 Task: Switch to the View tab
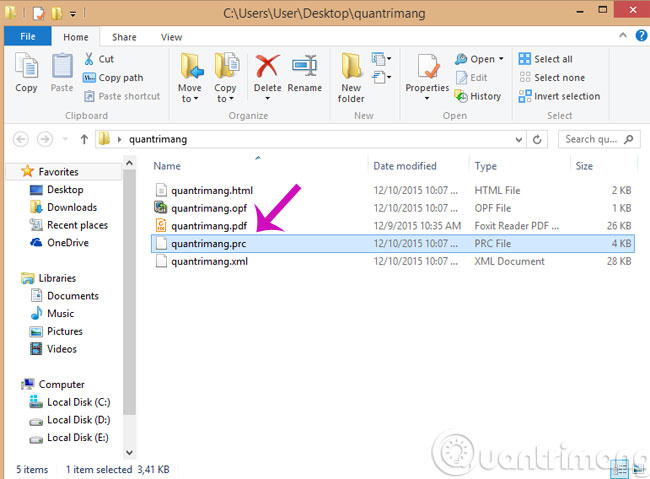coord(171,37)
